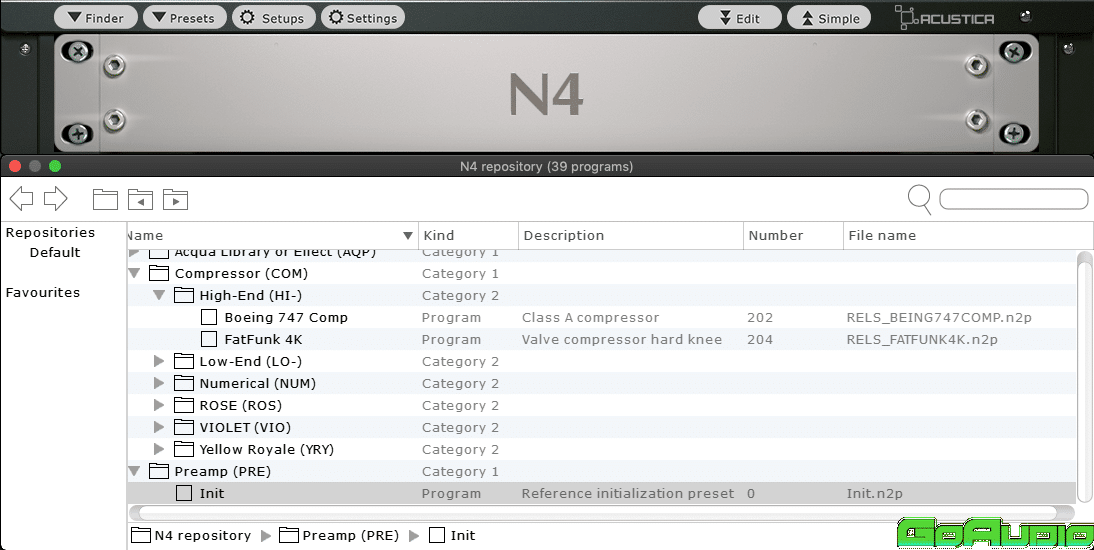Image resolution: width=1094 pixels, height=550 pixels.
Task: Click 'Reference initialization preset' description
Action: click(628, 493)
